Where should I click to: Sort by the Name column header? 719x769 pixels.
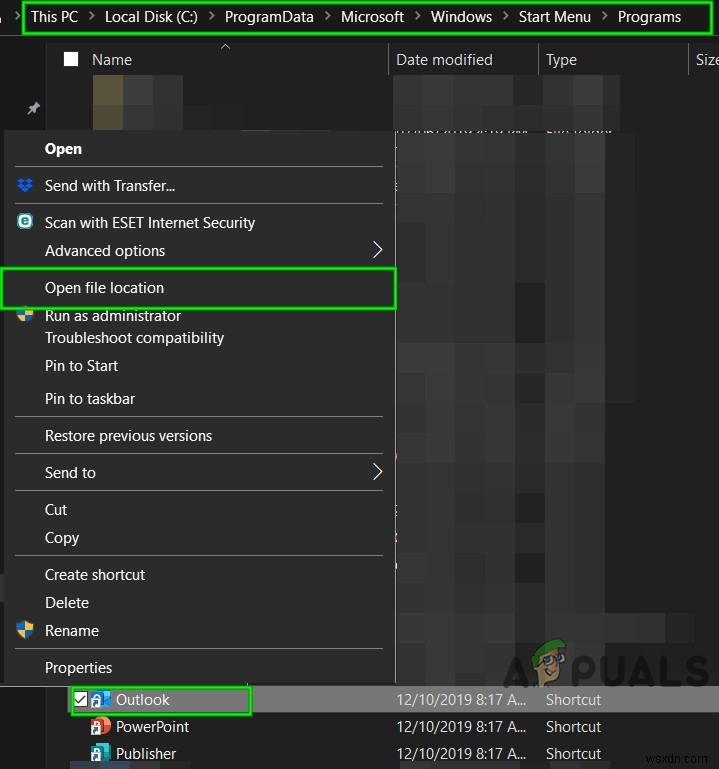(112, 60)
